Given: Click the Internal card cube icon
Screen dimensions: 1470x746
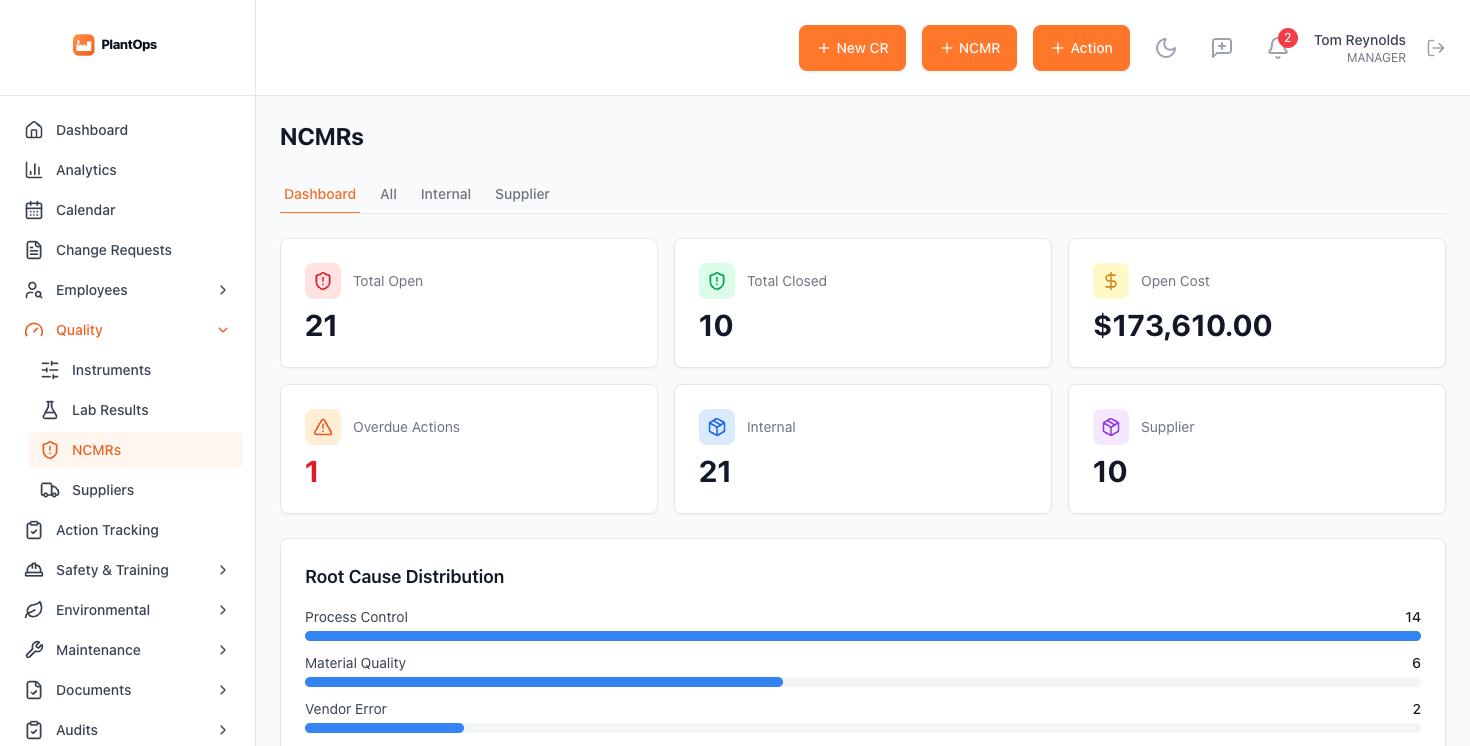Looking at the screenshot, I should (x=717, y=428).
